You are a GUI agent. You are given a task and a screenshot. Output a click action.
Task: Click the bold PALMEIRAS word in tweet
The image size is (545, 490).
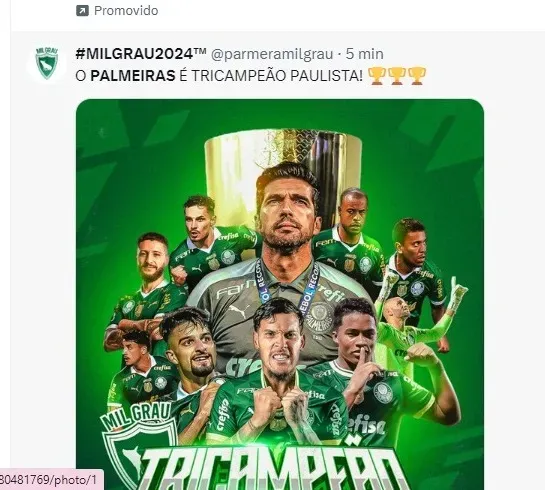[x=133, y=76]
